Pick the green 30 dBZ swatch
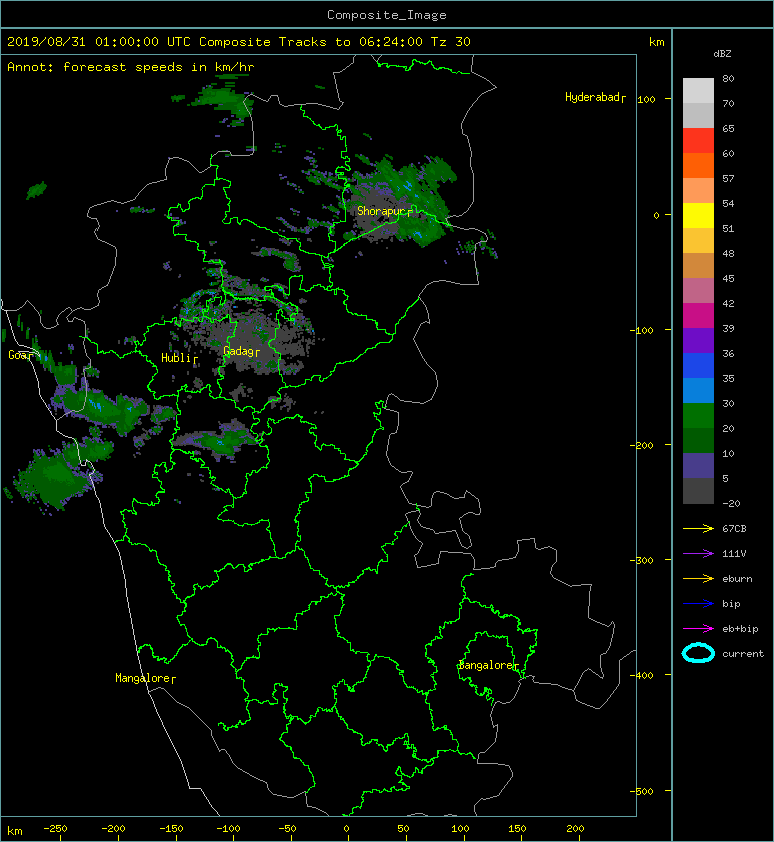774x842 pixels. click(698, 415)
